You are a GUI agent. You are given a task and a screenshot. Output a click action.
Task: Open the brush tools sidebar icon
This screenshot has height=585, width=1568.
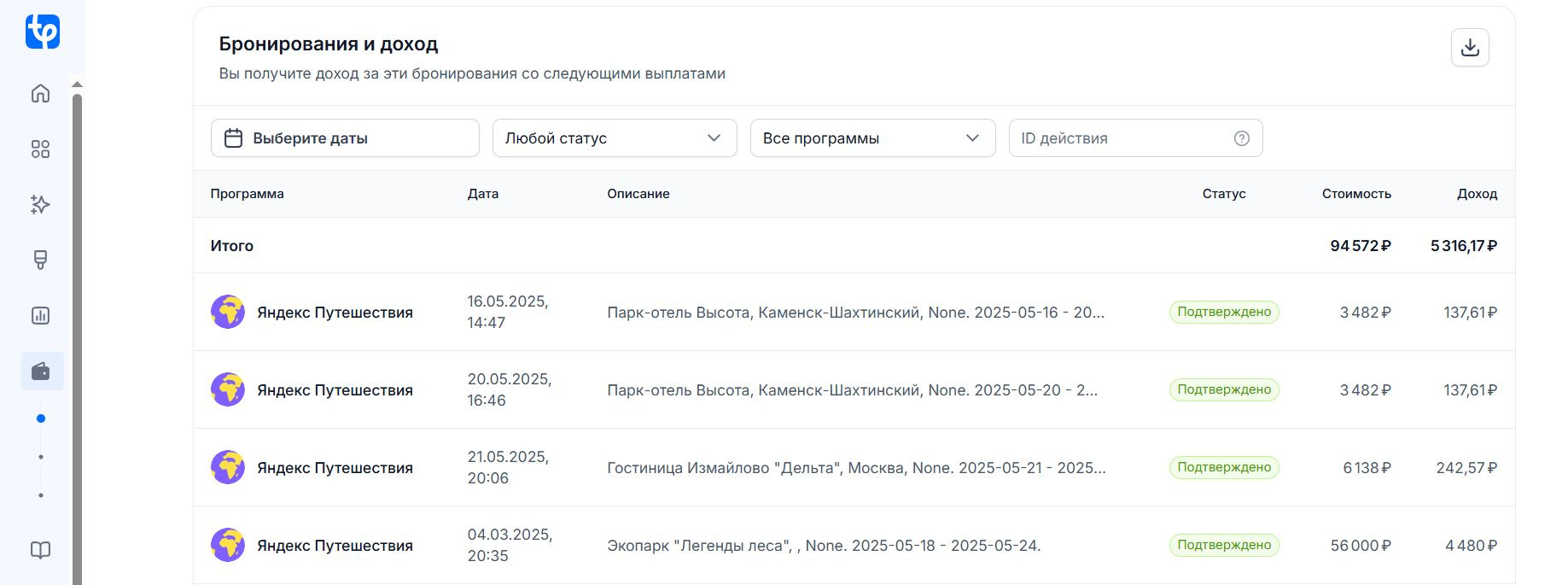41,260
